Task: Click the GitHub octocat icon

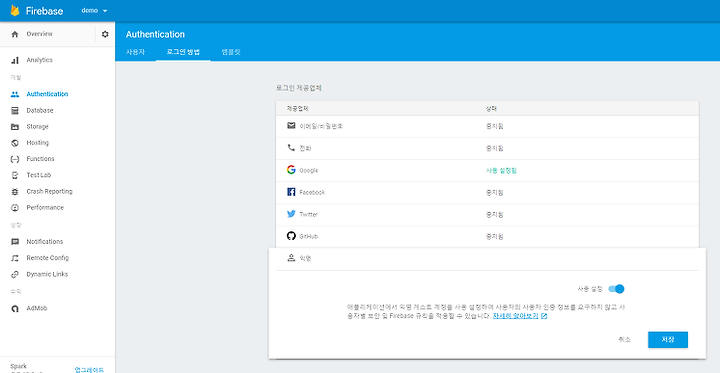Action: [x=291, y=236]
